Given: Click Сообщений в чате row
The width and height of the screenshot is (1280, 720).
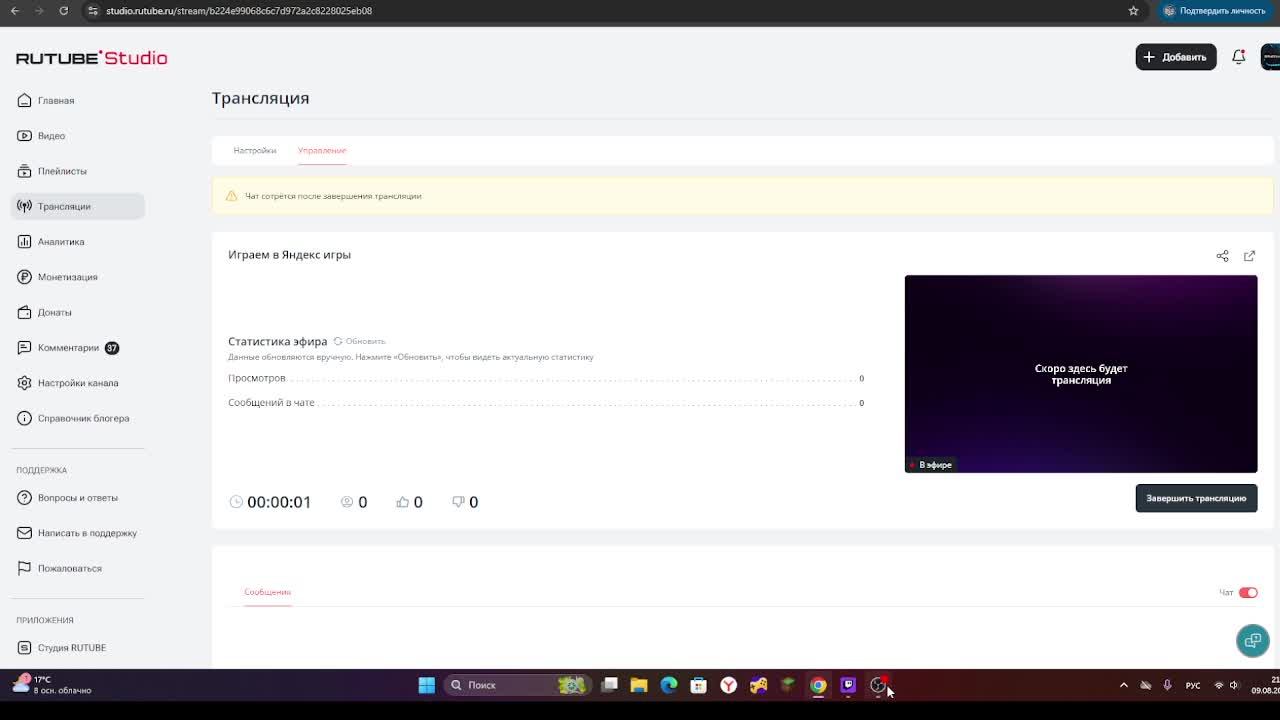Looking at the screenshot, I should coord(546,403).
